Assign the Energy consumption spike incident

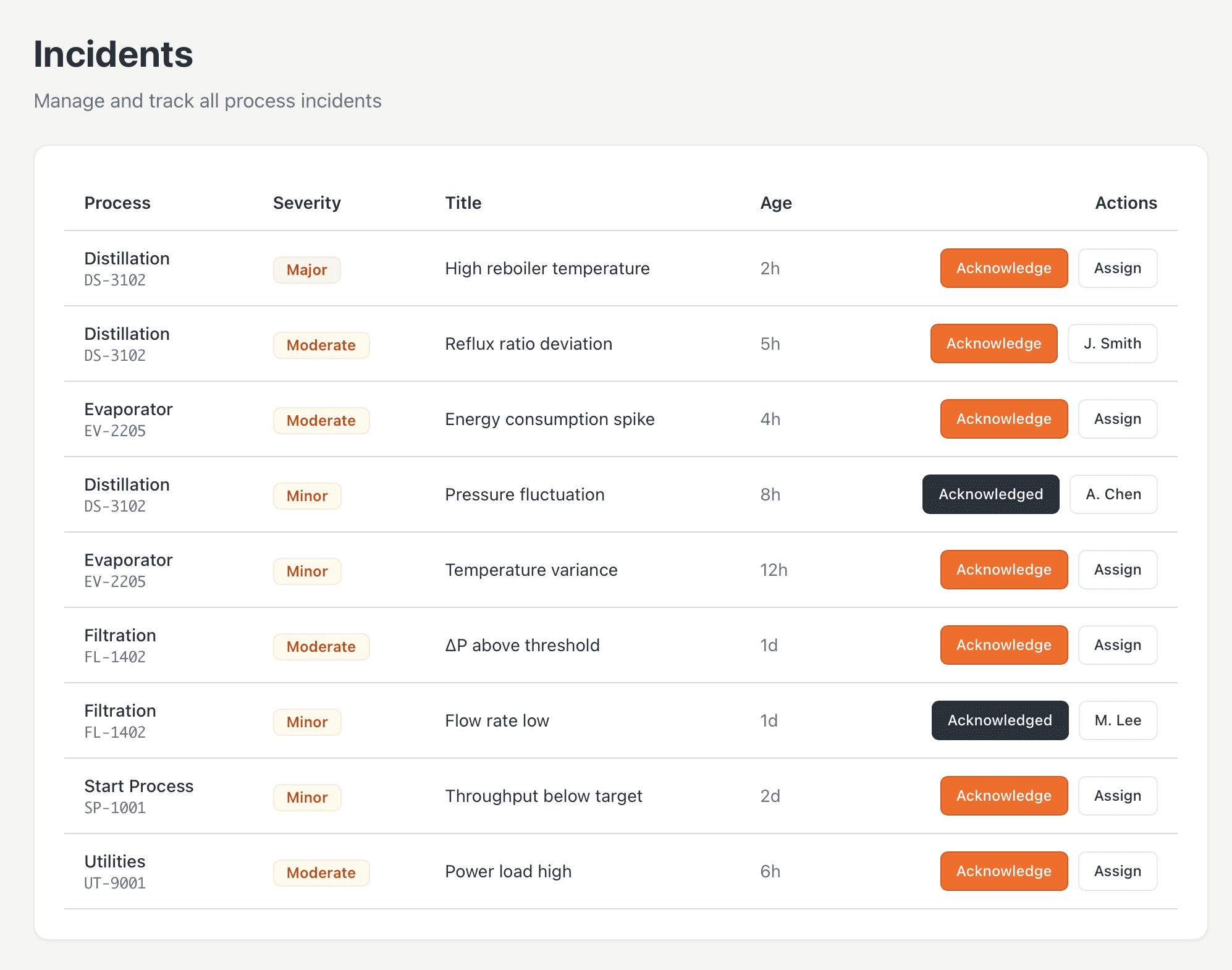[x=1117, y=419]
